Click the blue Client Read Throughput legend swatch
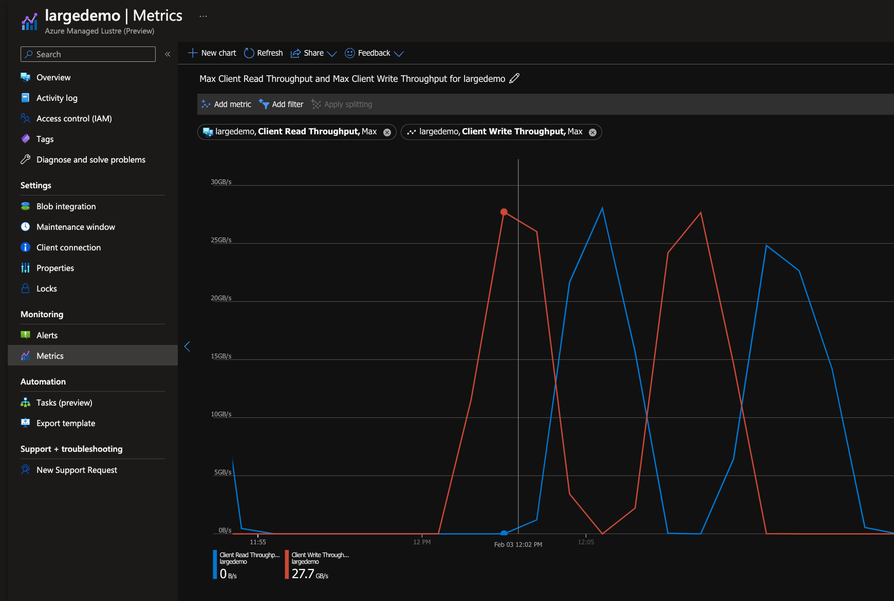Screen dimensions: 894x601 point(215,565)
